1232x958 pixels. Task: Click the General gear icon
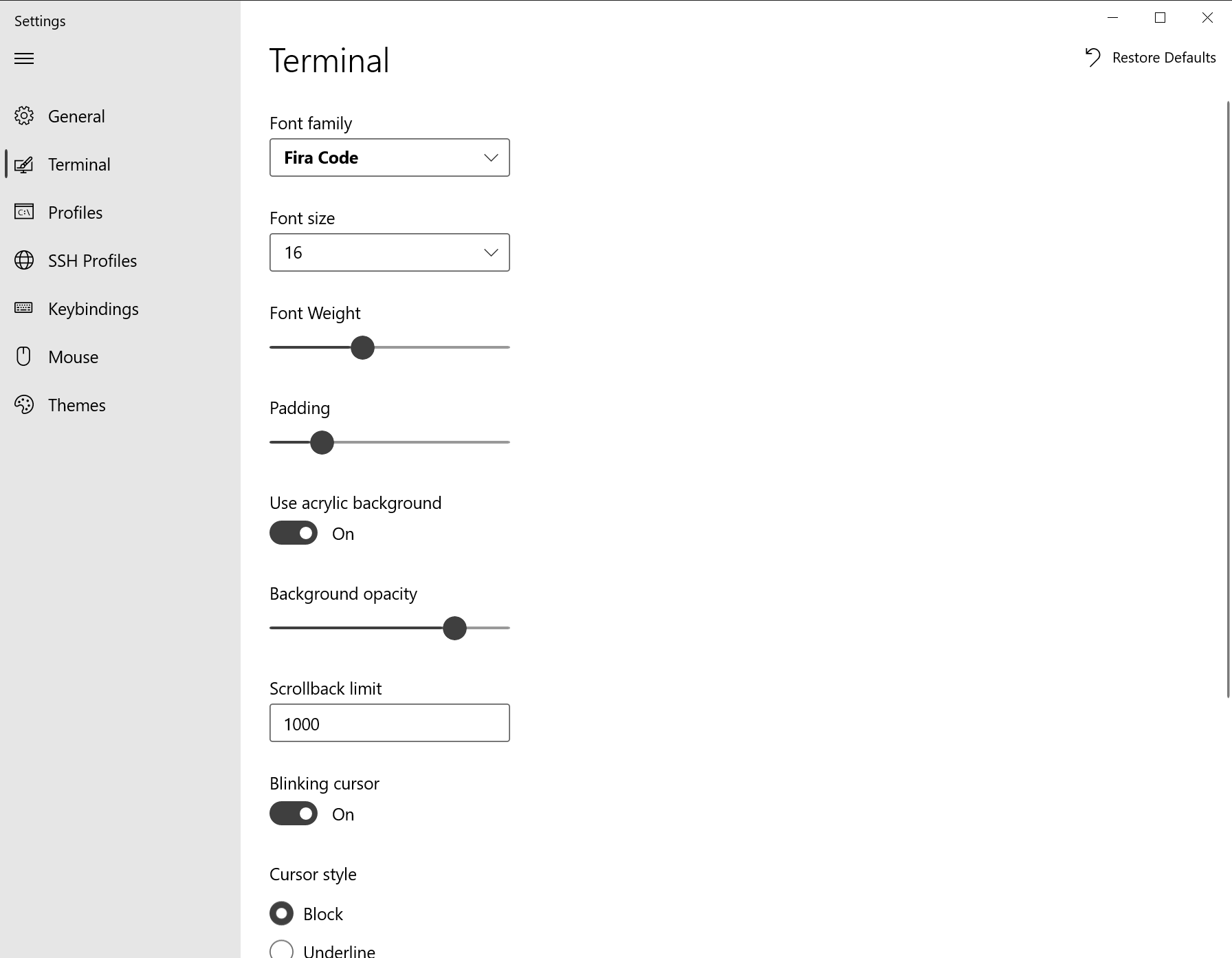tap(24, 116)
